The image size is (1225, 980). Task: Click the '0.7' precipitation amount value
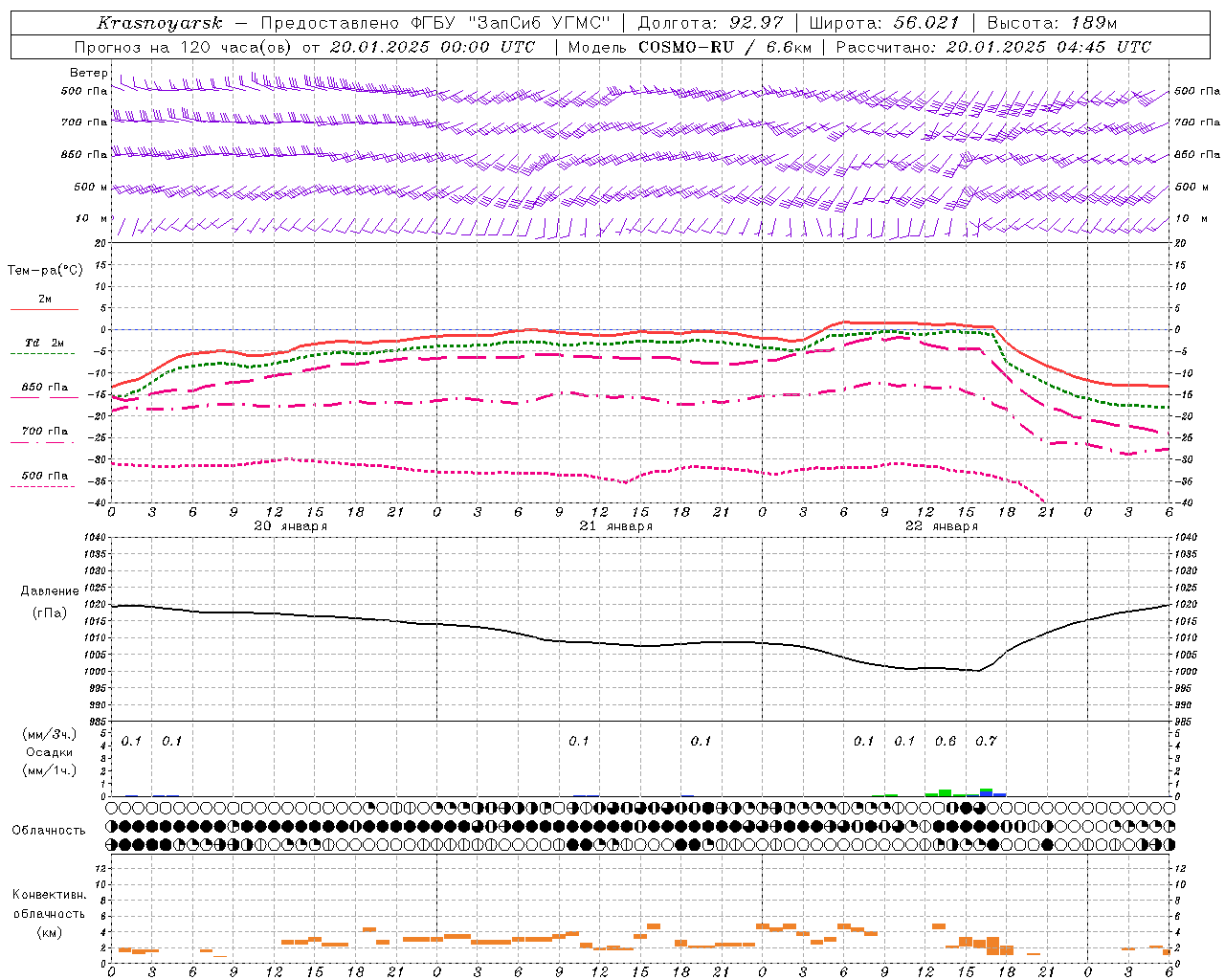tap(986, 741)
